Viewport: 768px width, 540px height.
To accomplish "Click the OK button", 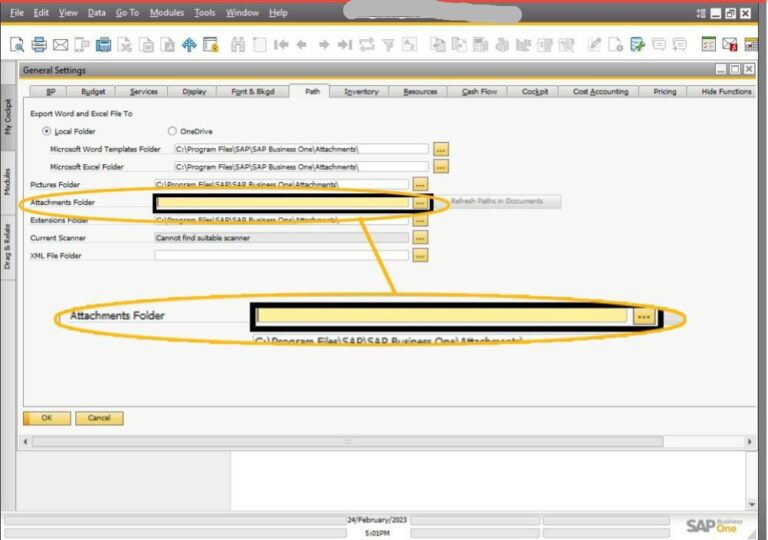I will [x=47, y=418].
